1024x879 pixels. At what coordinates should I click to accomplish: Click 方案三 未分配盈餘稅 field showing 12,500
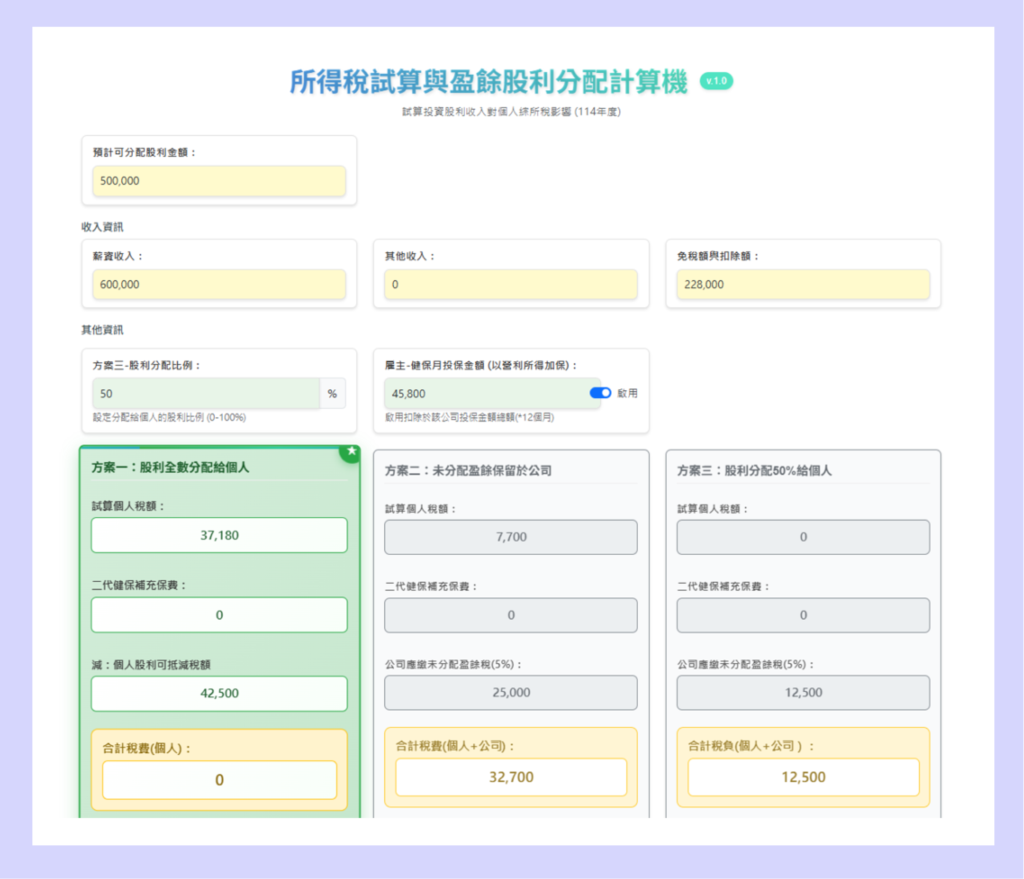803,693
